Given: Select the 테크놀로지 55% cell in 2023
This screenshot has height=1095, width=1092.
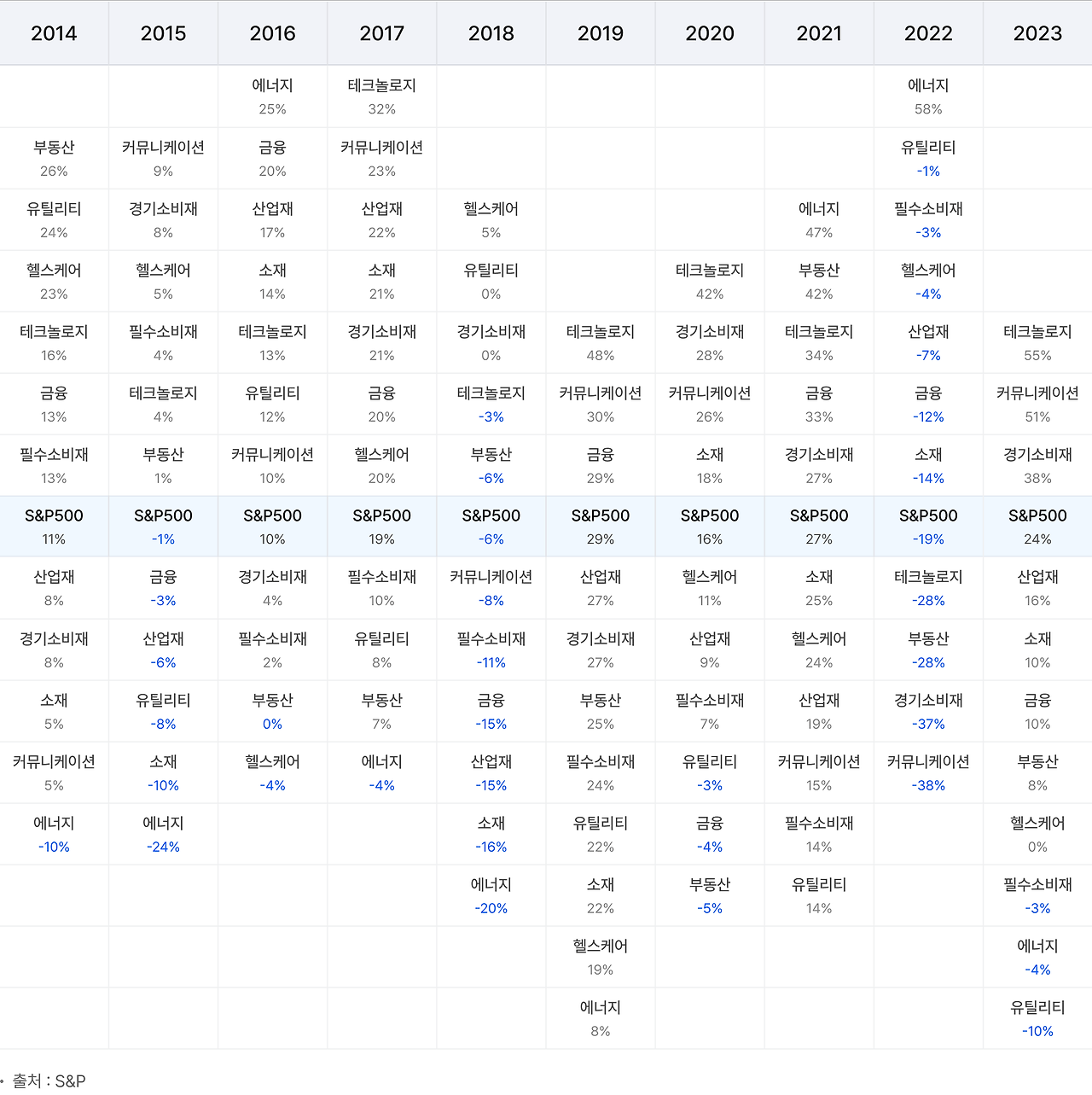Looking at the screenshot, I should coord(1037,342).
